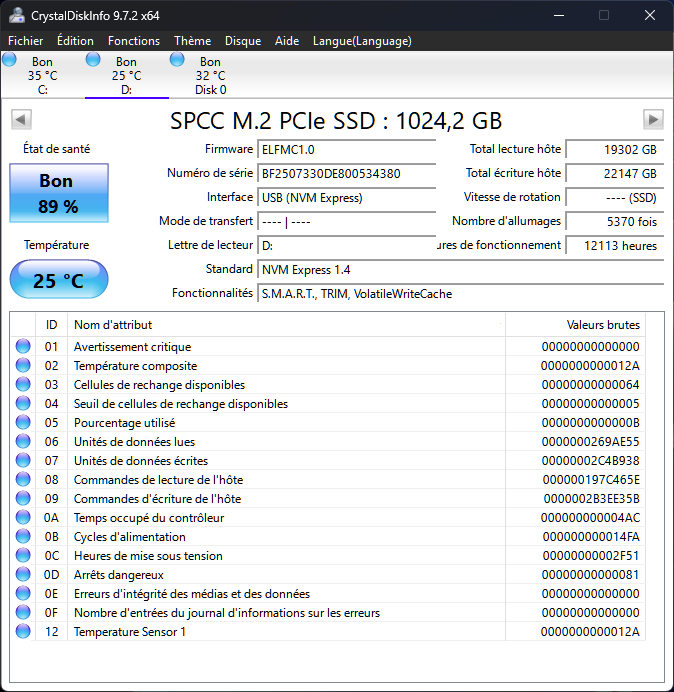
Task: Select the C: disk tab at 35 °C
Action: click(42, 75)
